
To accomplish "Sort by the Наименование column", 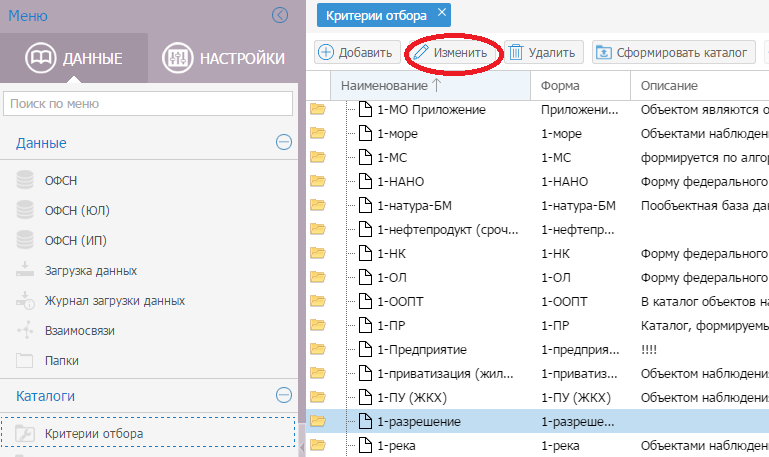I will point(431,85).
